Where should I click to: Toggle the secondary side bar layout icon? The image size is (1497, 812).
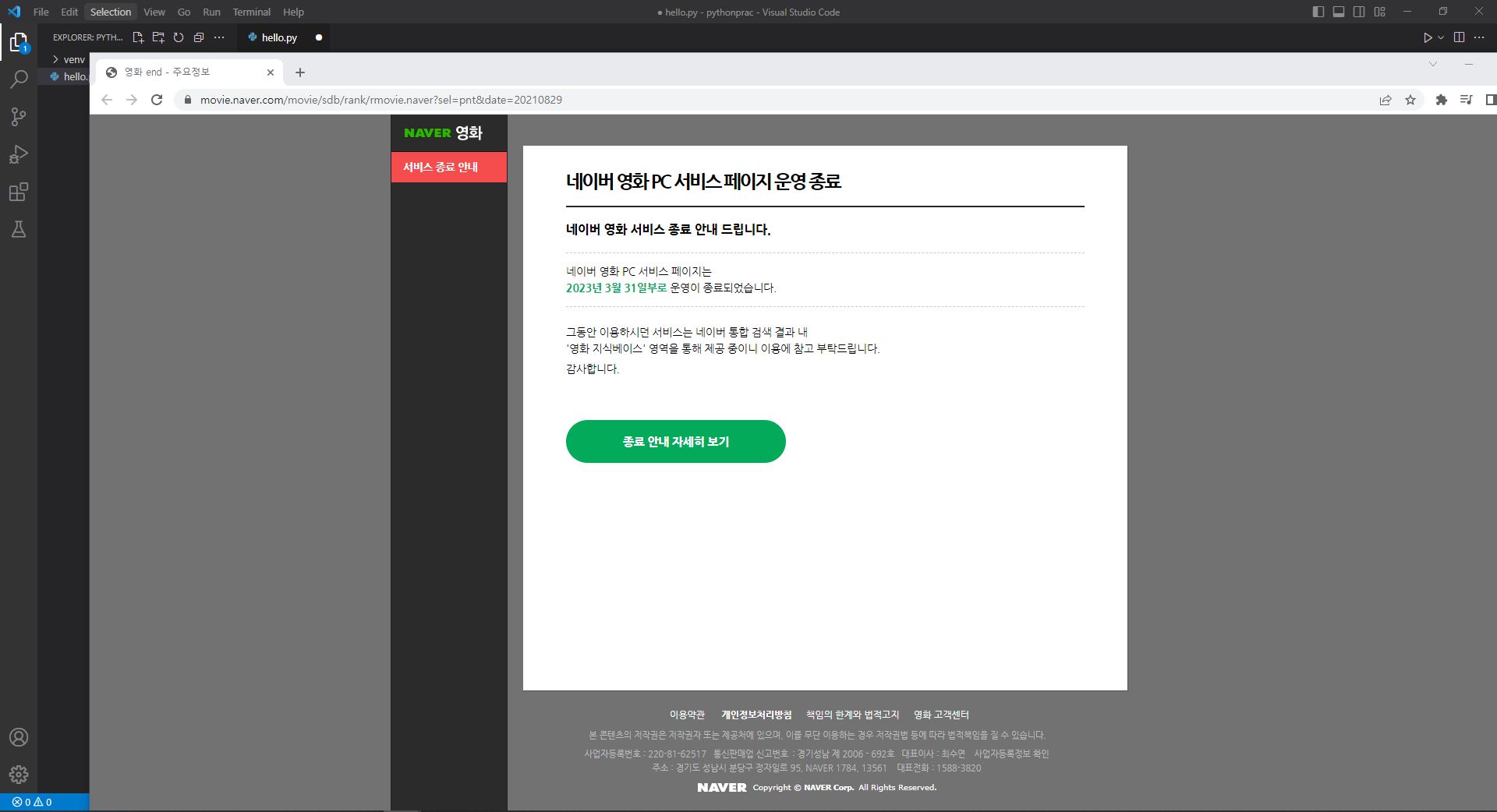coord(1359,12)
